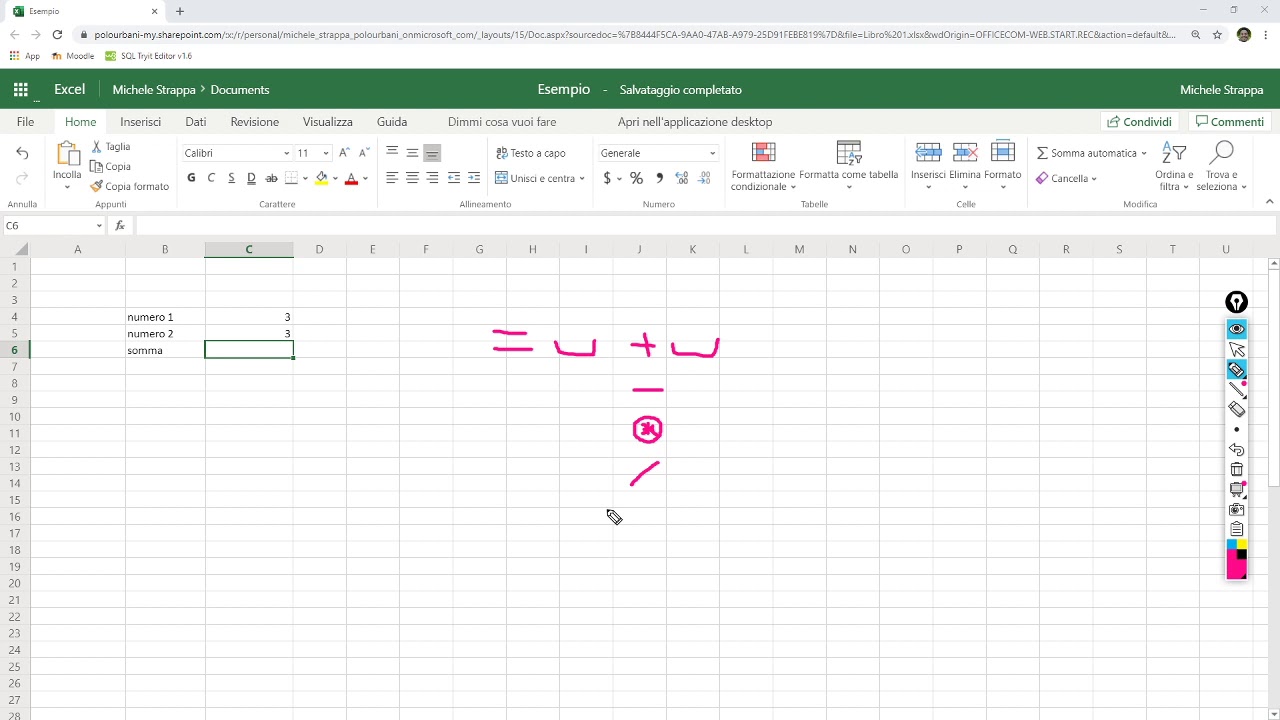Click the Taglia (cut) scissors button
This screenshot has height=720, width=1280.
[x=111, y=146]
